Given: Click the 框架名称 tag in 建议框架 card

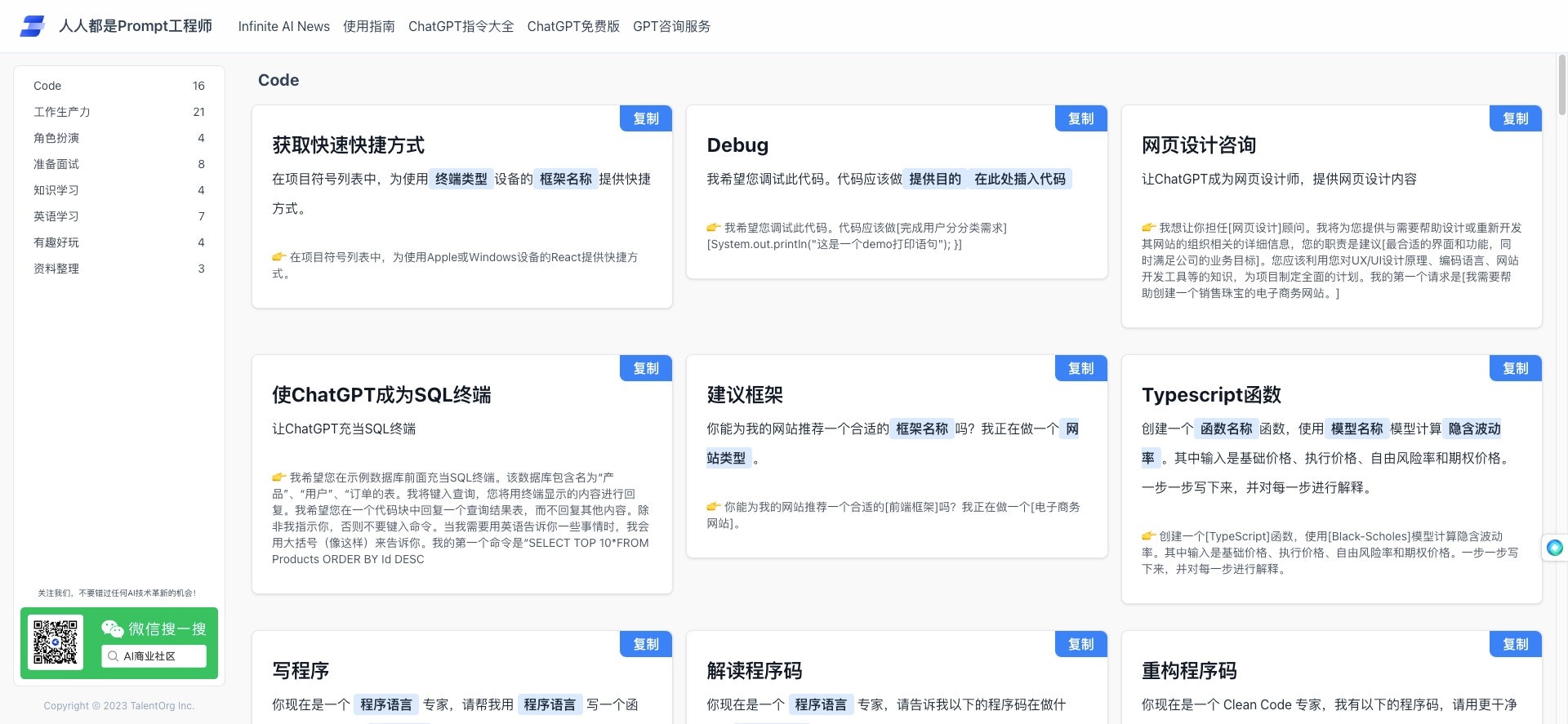Looking at the screenshot, I should pos(922,429).
